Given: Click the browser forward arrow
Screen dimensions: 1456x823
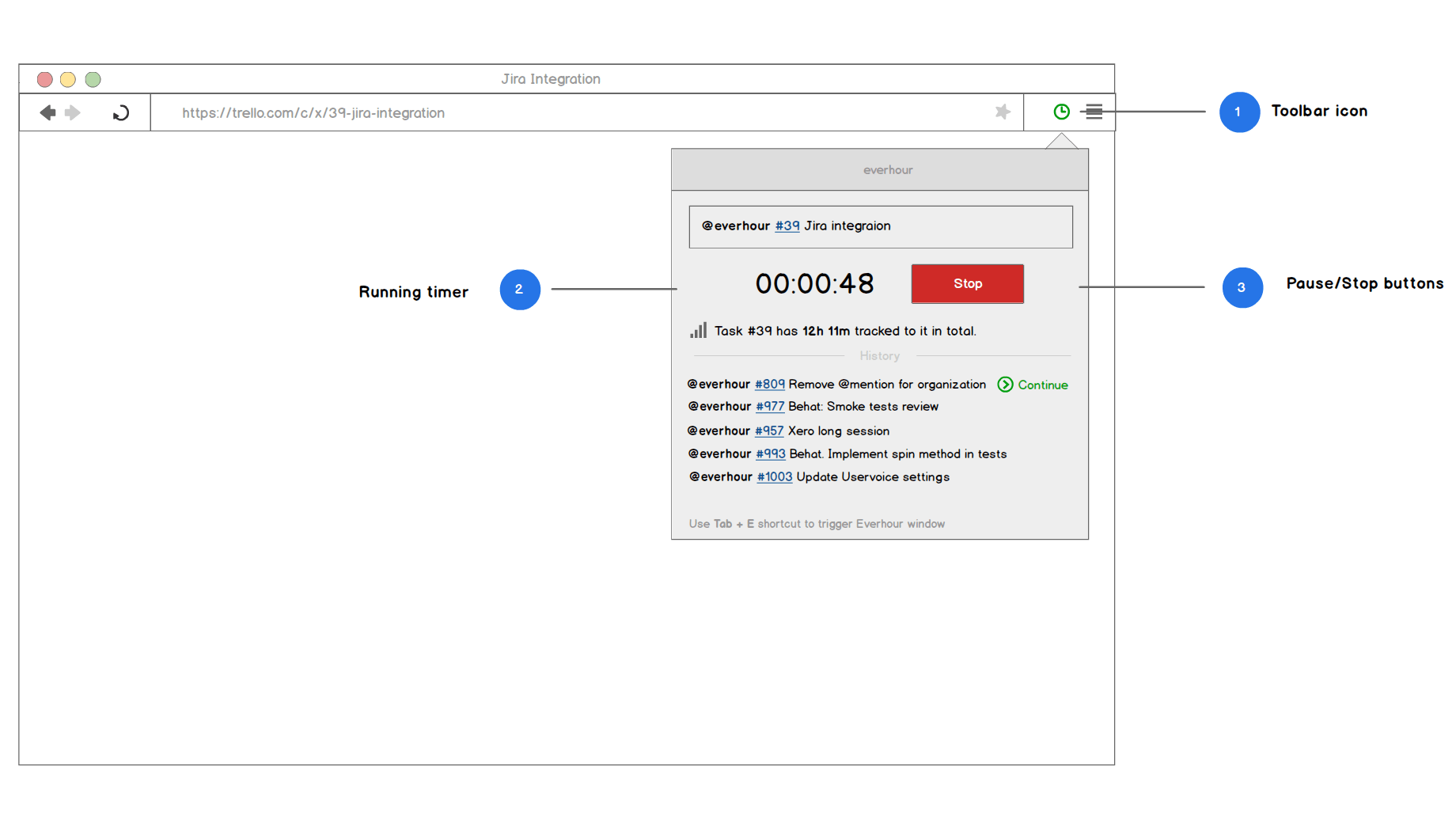Looking at the screenshot, I should (73, 113).
